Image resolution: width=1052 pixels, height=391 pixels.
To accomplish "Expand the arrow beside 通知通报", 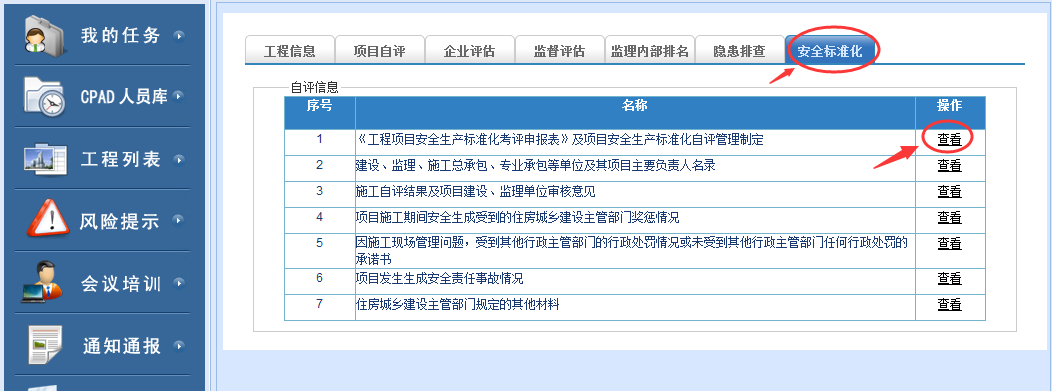I will click(x=178, y=345).
